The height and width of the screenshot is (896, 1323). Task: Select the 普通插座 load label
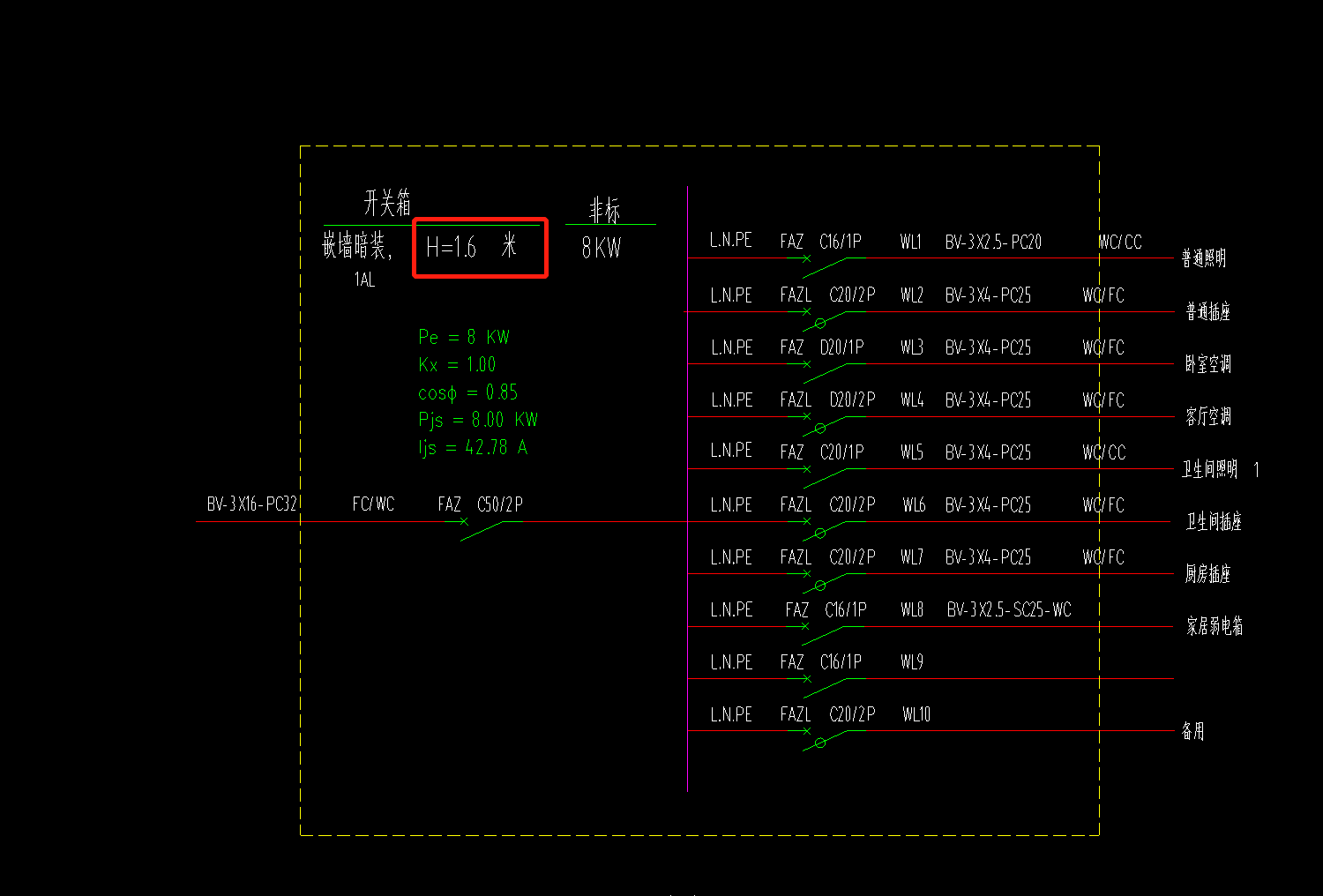tap(1207, 311)
